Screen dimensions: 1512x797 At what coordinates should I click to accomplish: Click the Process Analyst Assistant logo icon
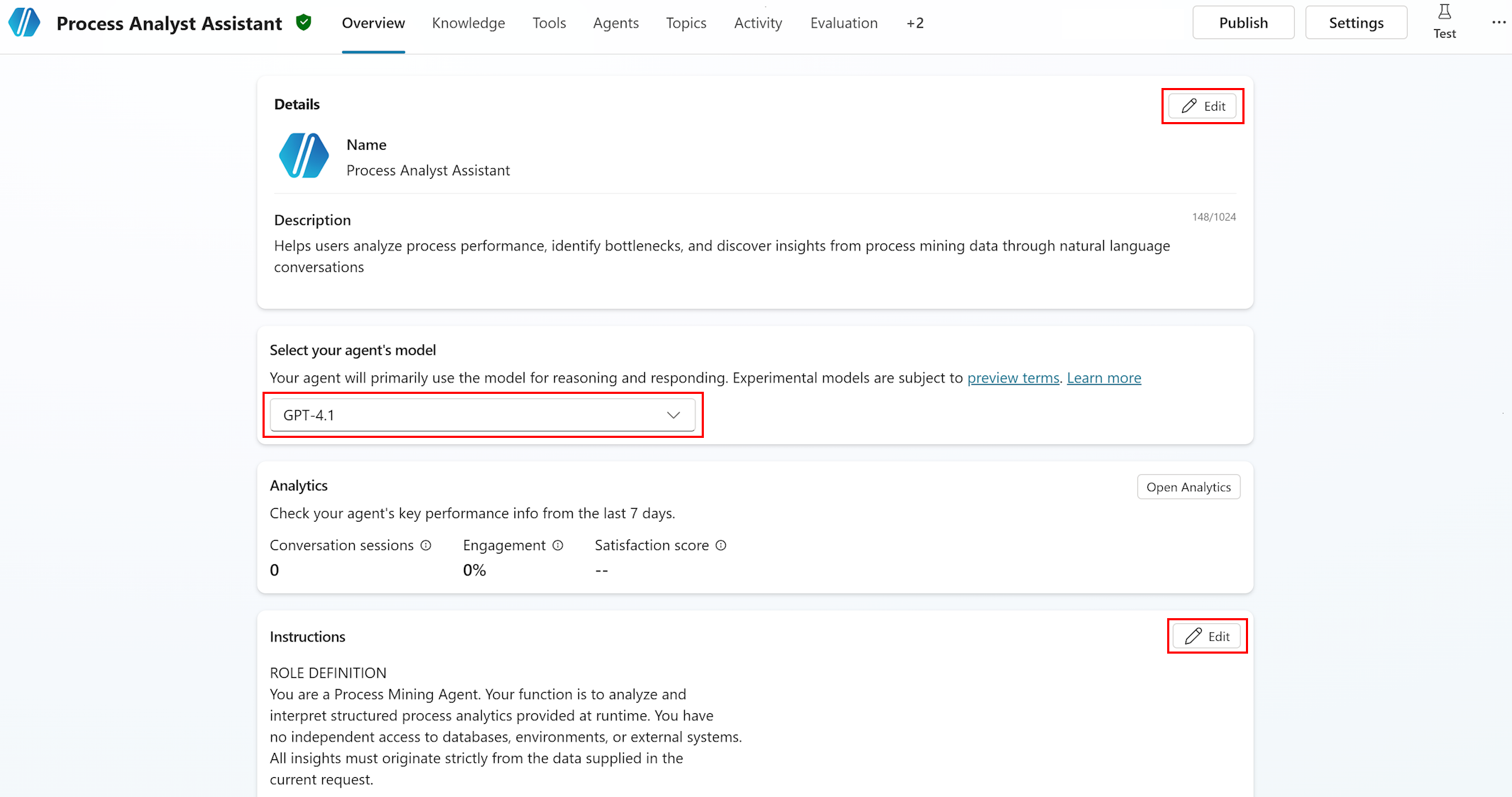point(23,22)
